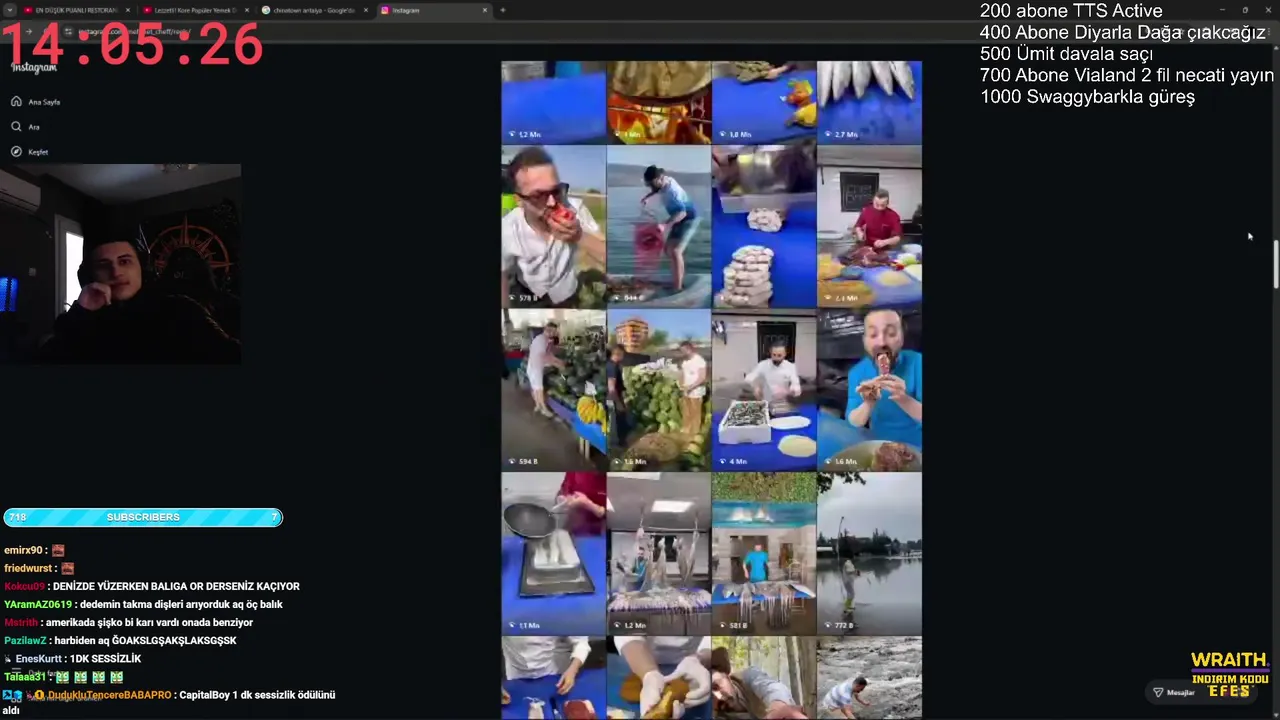
Task: Open a new browser tab with plus button
Action: pos(503,10)
